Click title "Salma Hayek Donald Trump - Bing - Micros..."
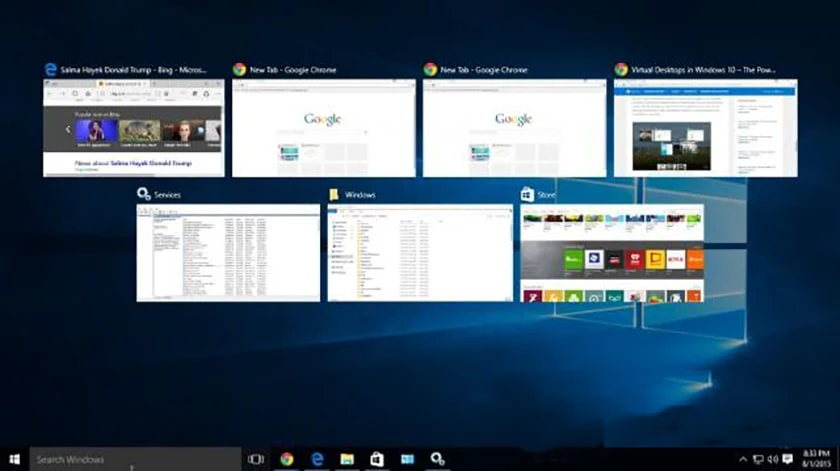The image size is (840, 471). pos(133,70)
